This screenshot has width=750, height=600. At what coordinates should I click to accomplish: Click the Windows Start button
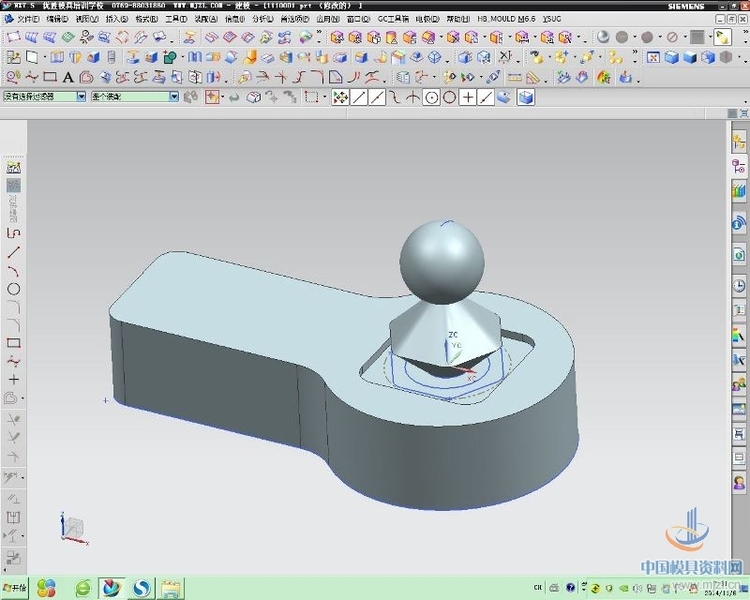click(14, 588)
